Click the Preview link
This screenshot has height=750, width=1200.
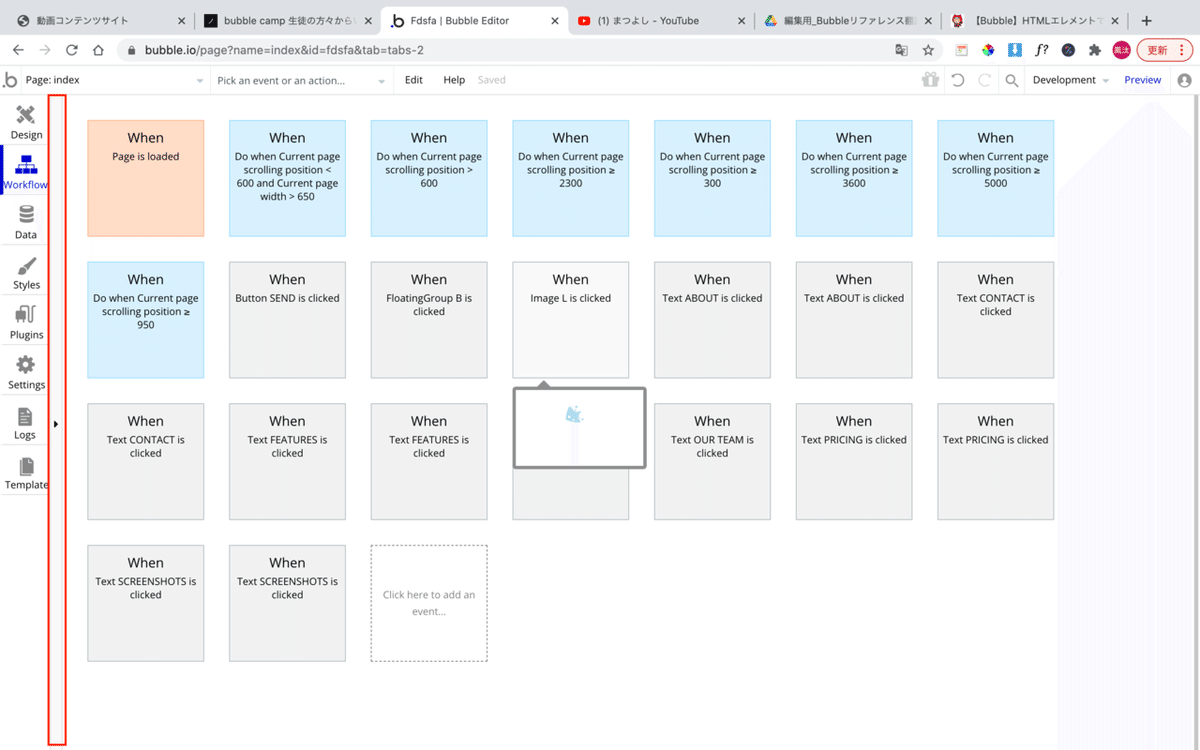pos(1142,80)
